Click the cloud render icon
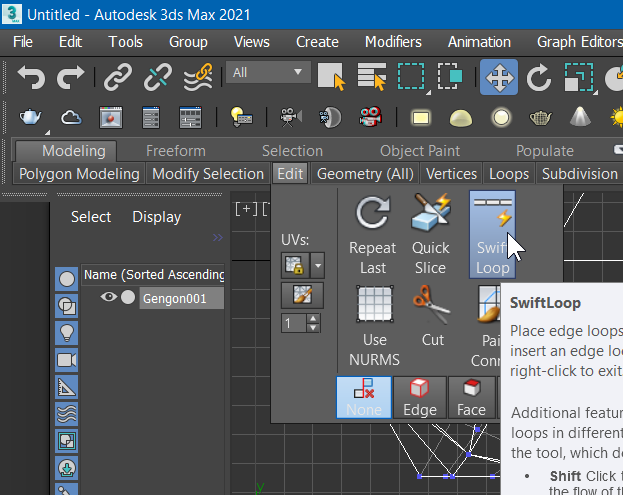 [71, 118]
